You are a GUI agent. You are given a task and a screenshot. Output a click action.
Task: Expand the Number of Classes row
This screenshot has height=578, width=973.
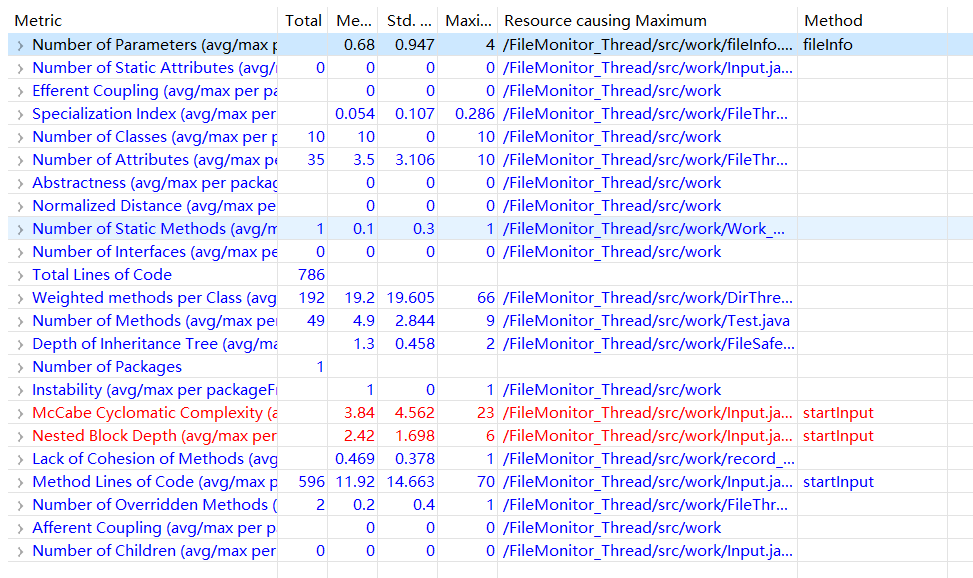click(20, 137)
